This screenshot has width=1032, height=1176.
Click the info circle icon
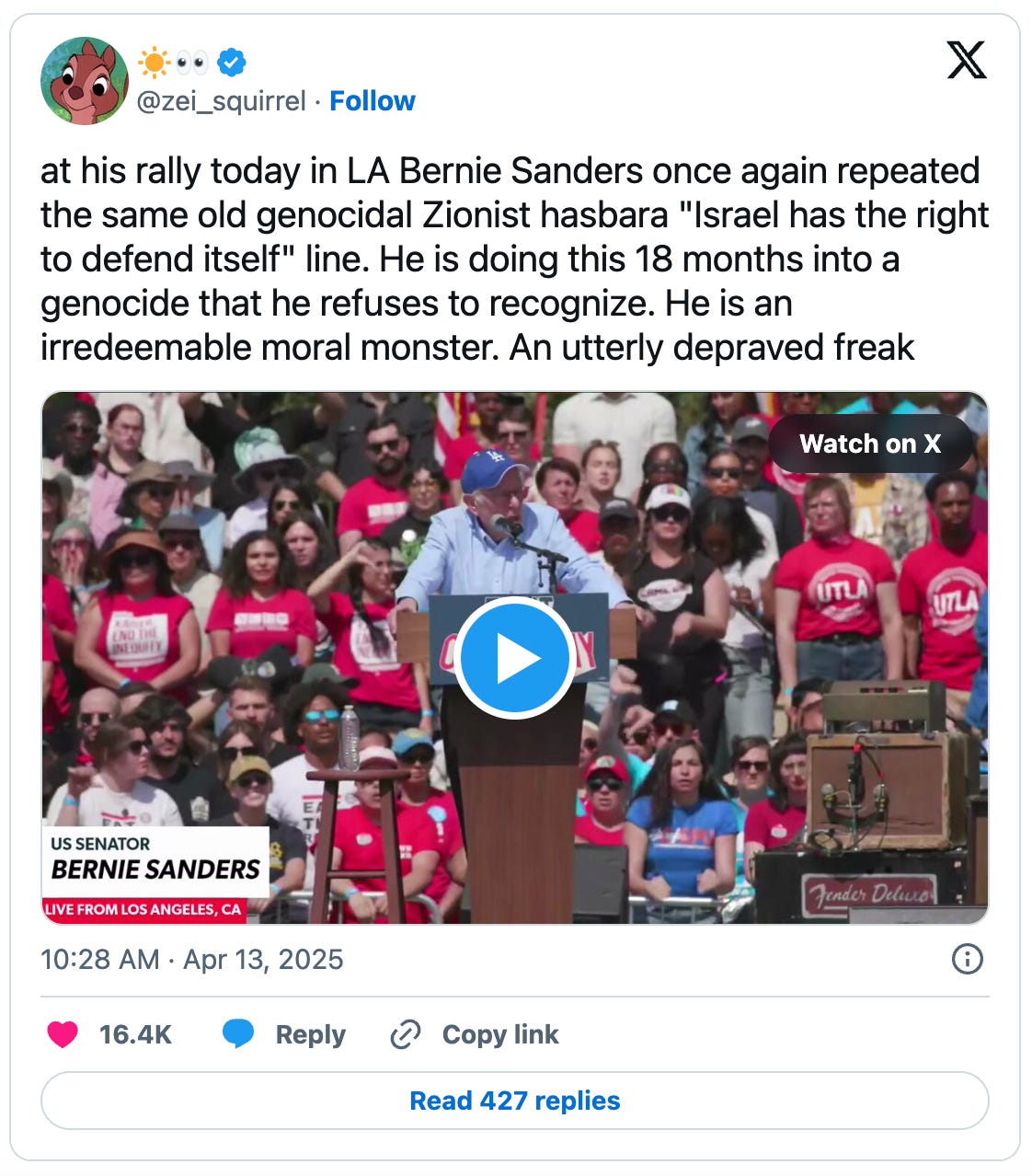(967, 959)
